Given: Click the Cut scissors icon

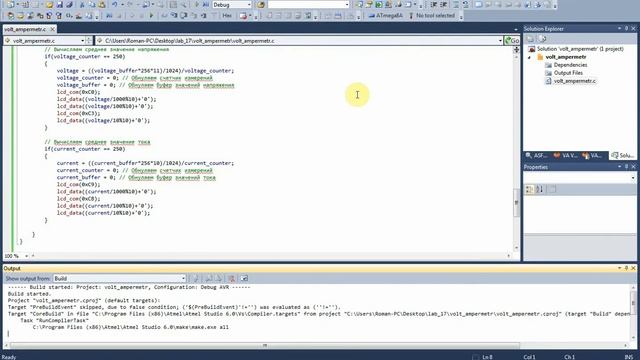Looking at the screenshot, I should click(82, 5).
